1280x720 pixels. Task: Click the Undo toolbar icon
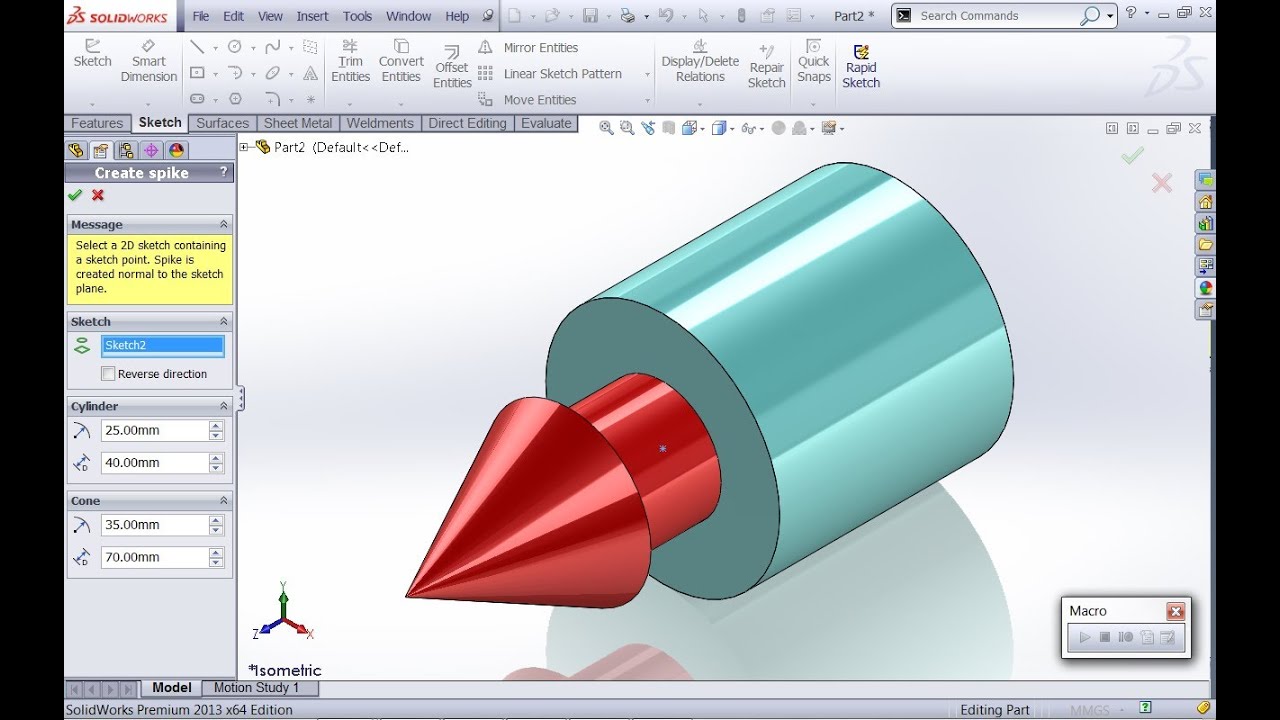[666, 16]
